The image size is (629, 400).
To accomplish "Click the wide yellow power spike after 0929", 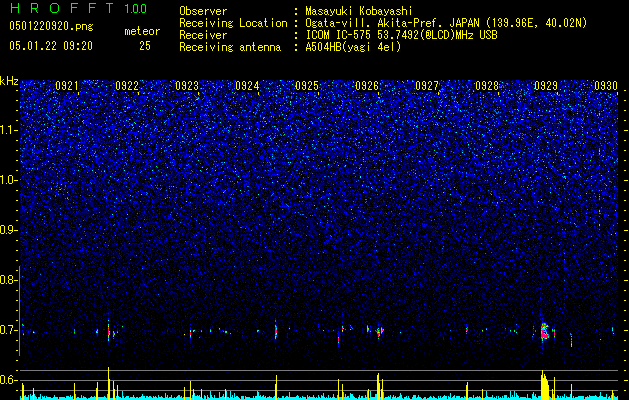I will point(545,385).
